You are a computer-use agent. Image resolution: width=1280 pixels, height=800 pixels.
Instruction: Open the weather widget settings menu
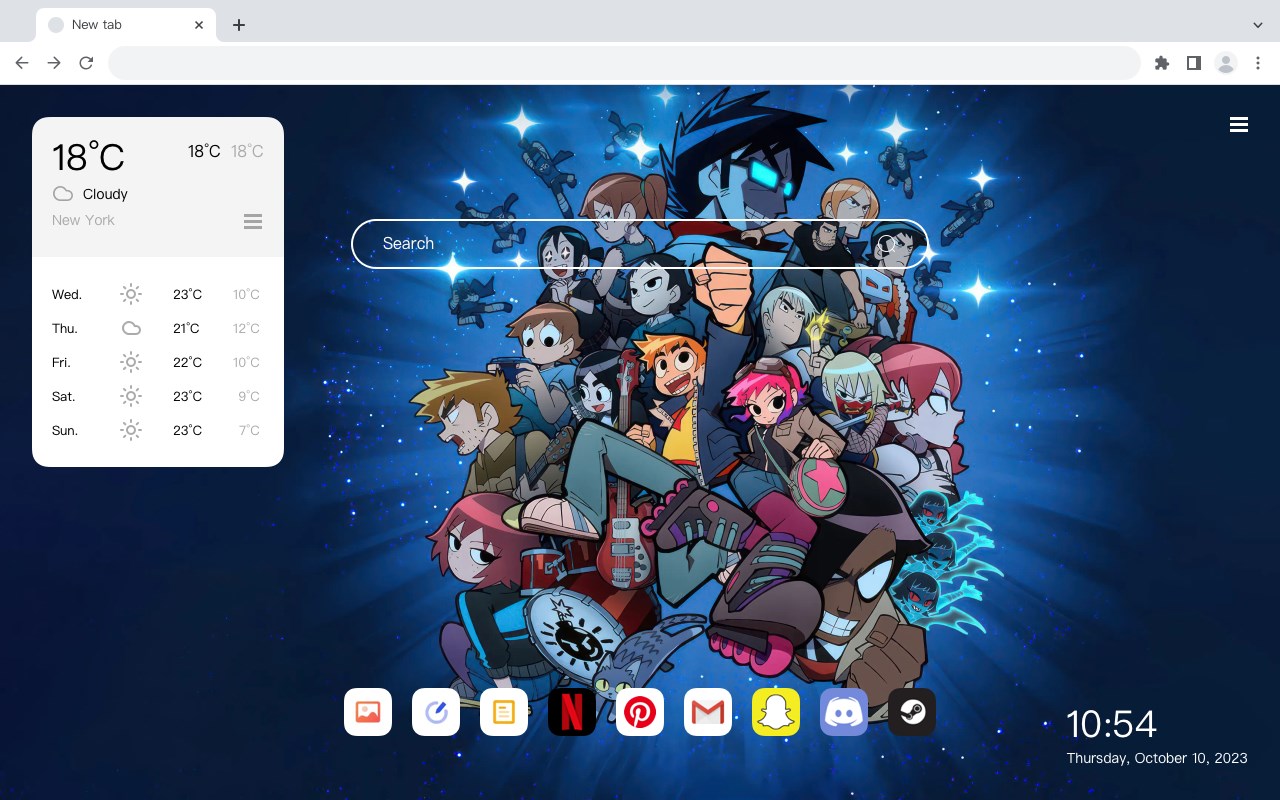coord(253,221)
